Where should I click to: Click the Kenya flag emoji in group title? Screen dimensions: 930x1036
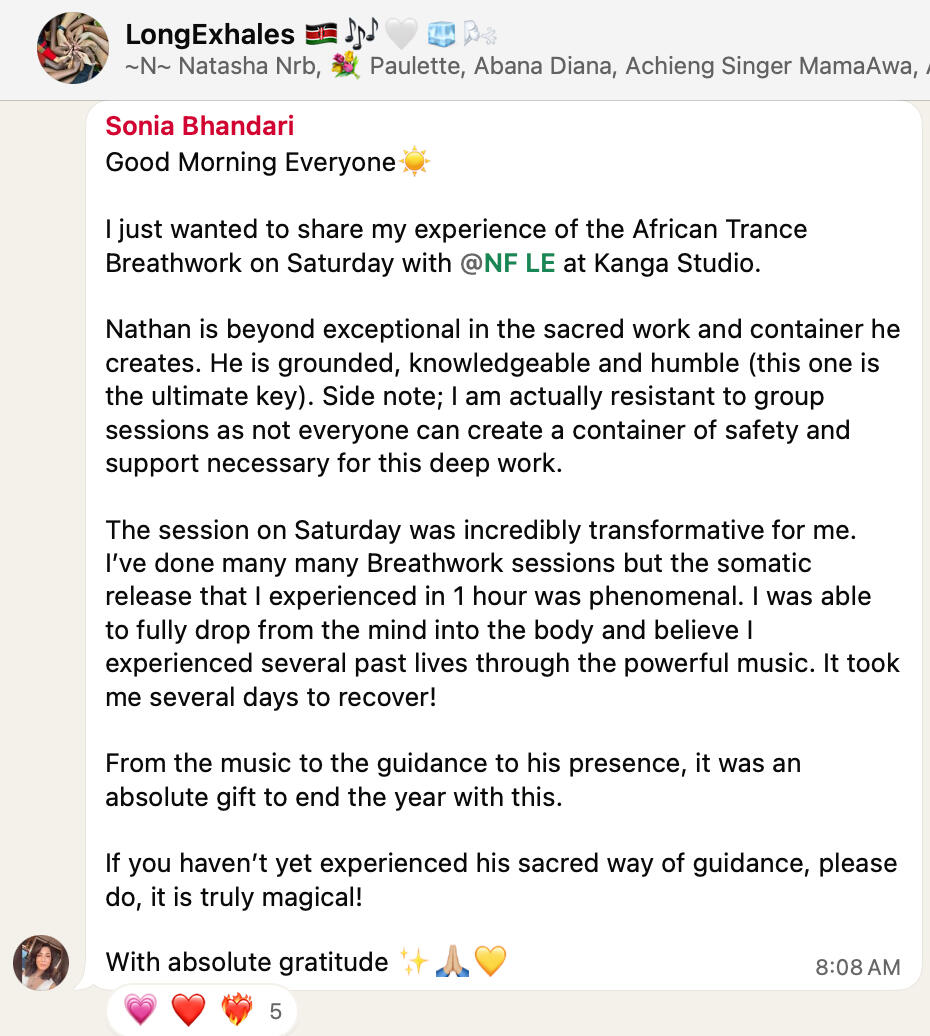click(322, 35)
